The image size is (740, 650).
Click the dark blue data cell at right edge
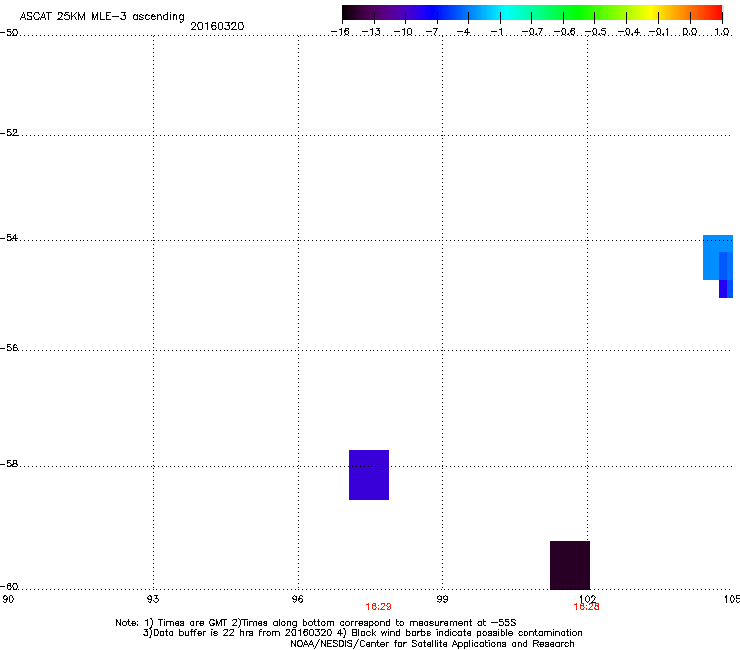point(725,289)
